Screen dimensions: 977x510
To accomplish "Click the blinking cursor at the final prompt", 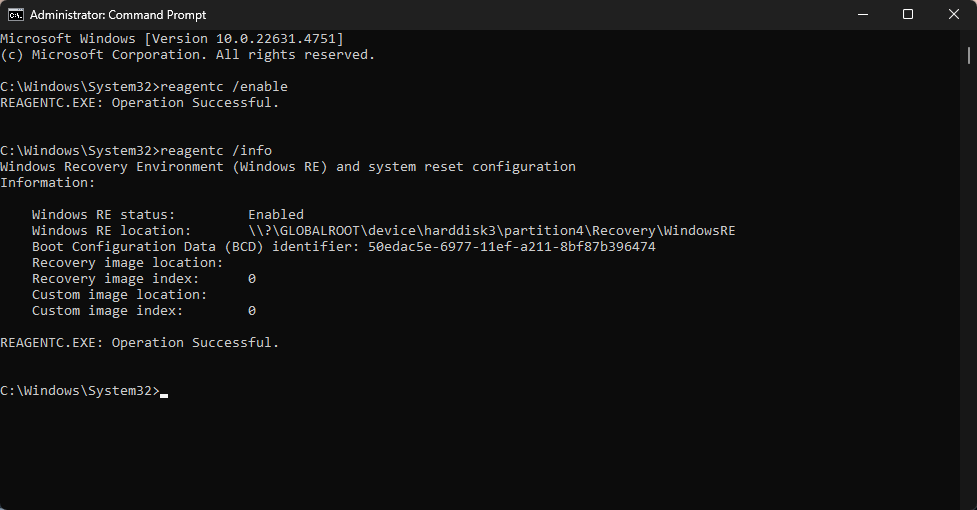I will click(x=164, y=395).
